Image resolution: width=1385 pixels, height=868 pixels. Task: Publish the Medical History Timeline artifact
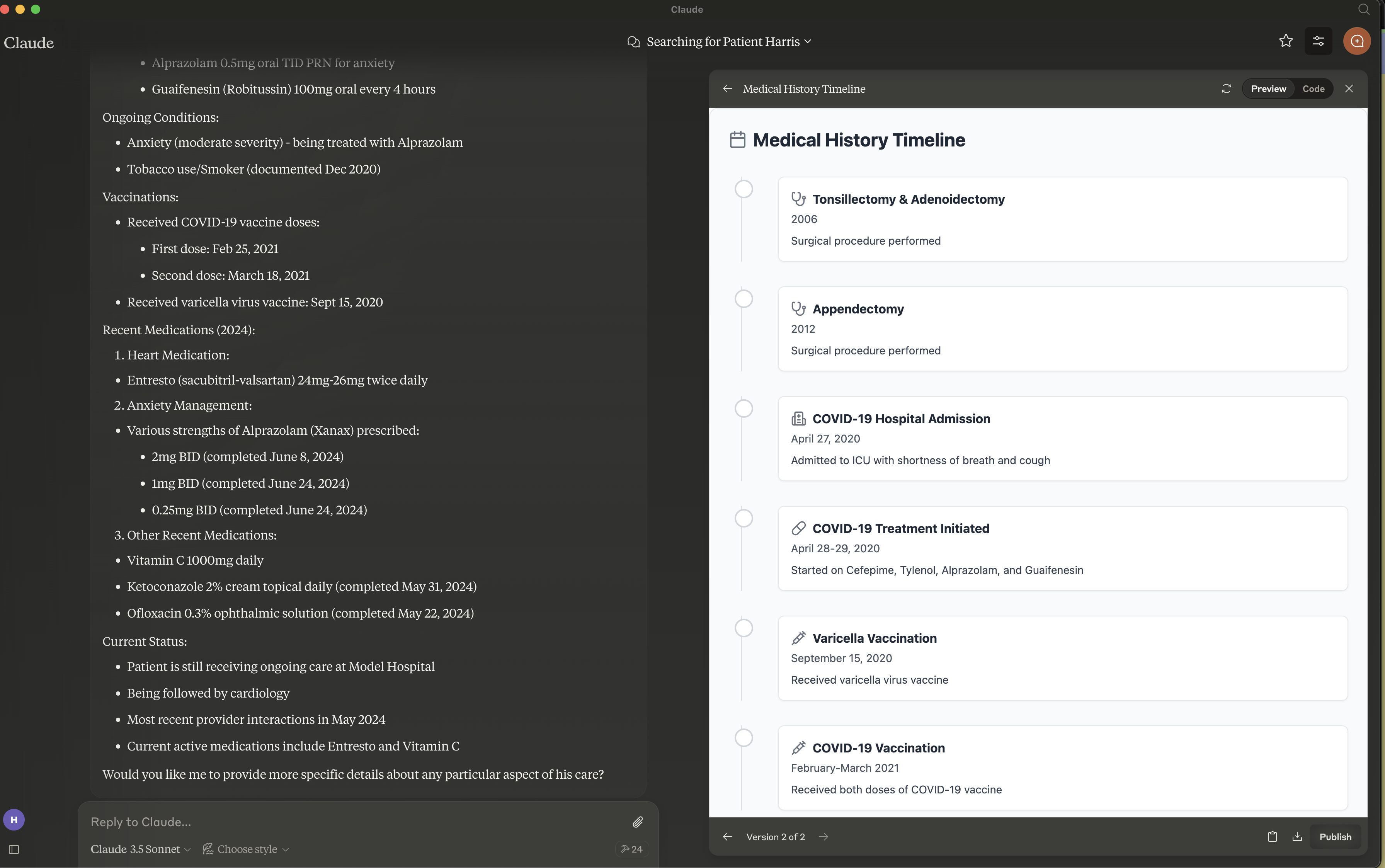coord(1335,837)
